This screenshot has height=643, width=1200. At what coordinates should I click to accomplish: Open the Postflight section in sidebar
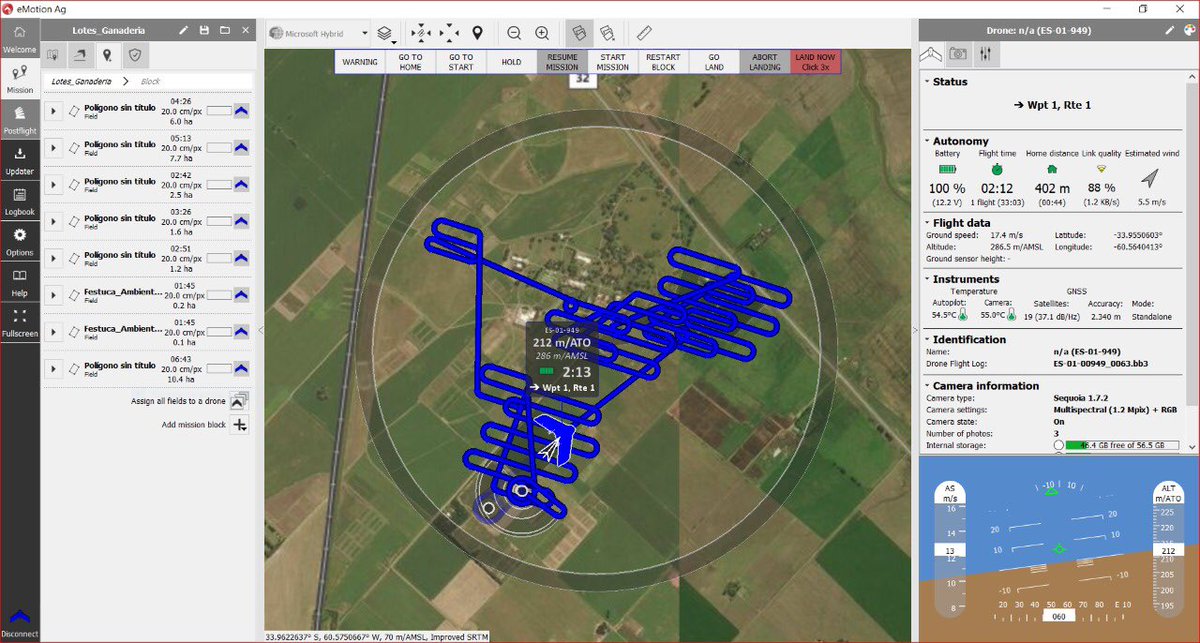[x=18, y=122]
